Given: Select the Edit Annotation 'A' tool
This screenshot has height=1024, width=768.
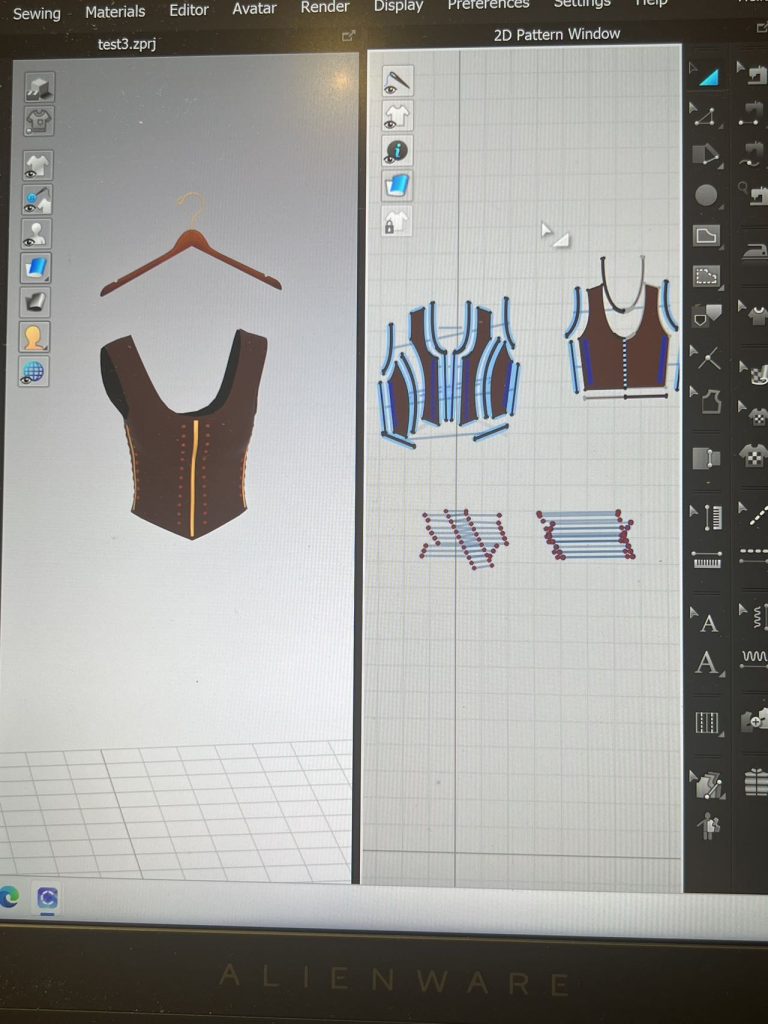Looking at the screenshot, I should 708,662.
